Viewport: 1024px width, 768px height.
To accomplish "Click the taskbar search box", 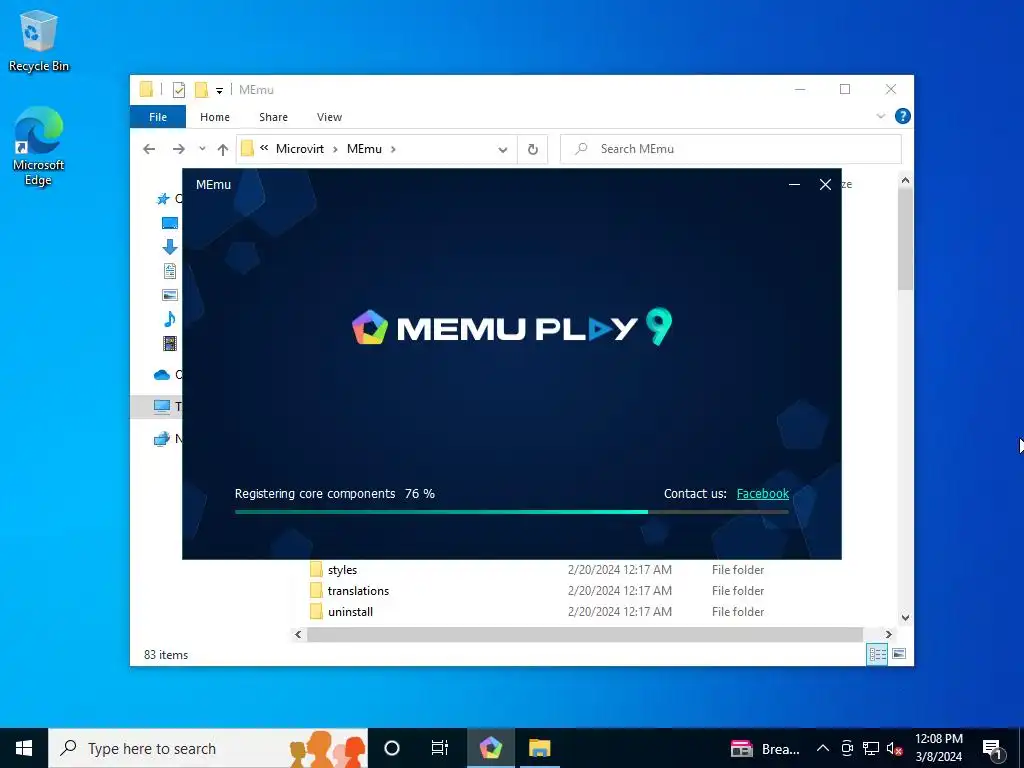I will [x=208, y=748].
